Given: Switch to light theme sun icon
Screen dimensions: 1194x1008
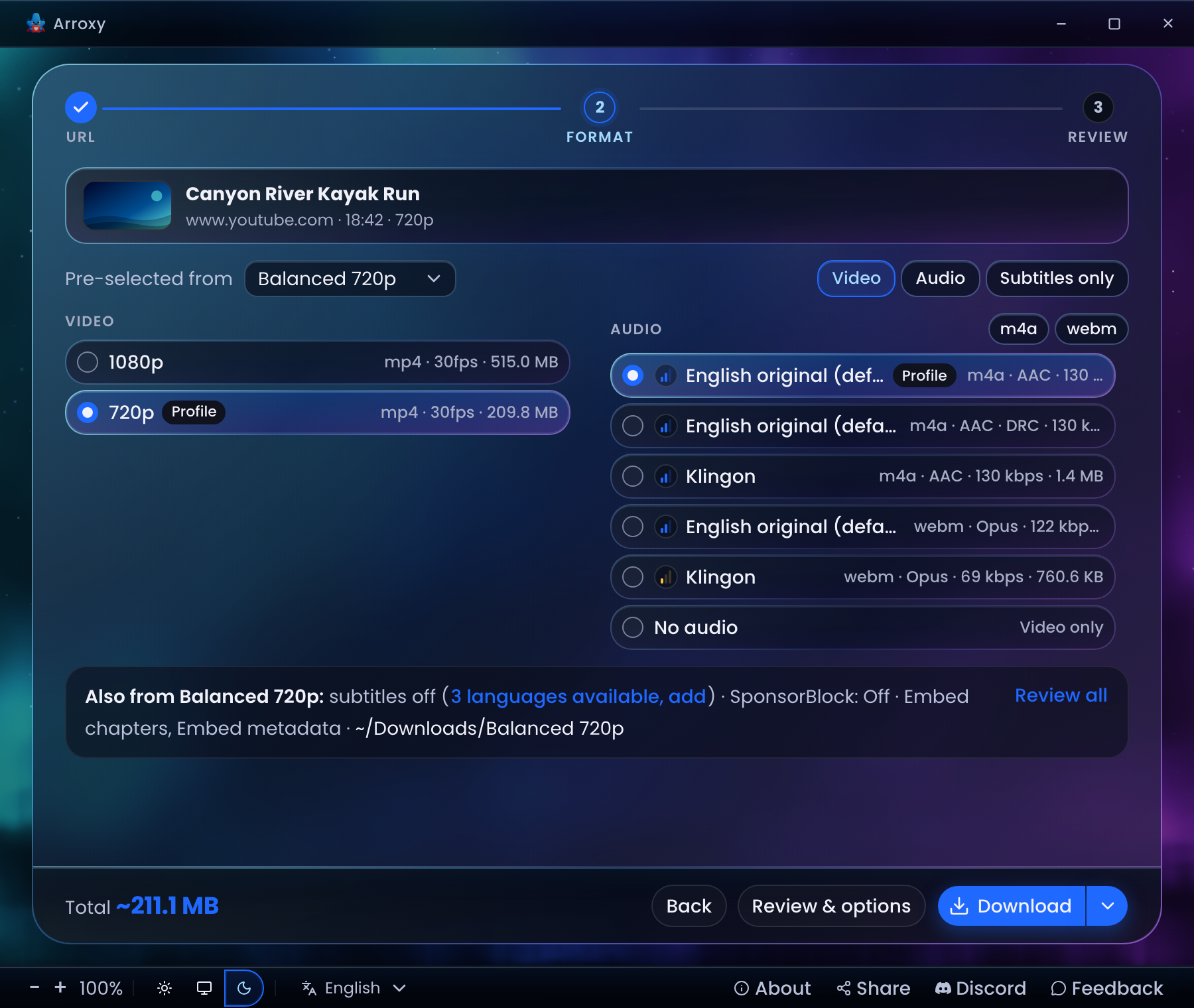Looking at the screenshot, I should pyautogui.click(x=165, y=988).
